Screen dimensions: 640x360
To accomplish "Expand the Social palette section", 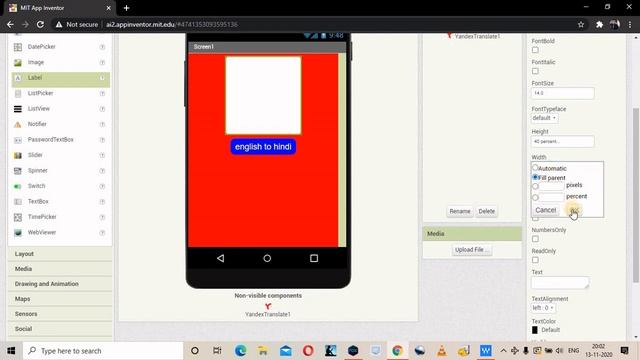I will 60,329.
